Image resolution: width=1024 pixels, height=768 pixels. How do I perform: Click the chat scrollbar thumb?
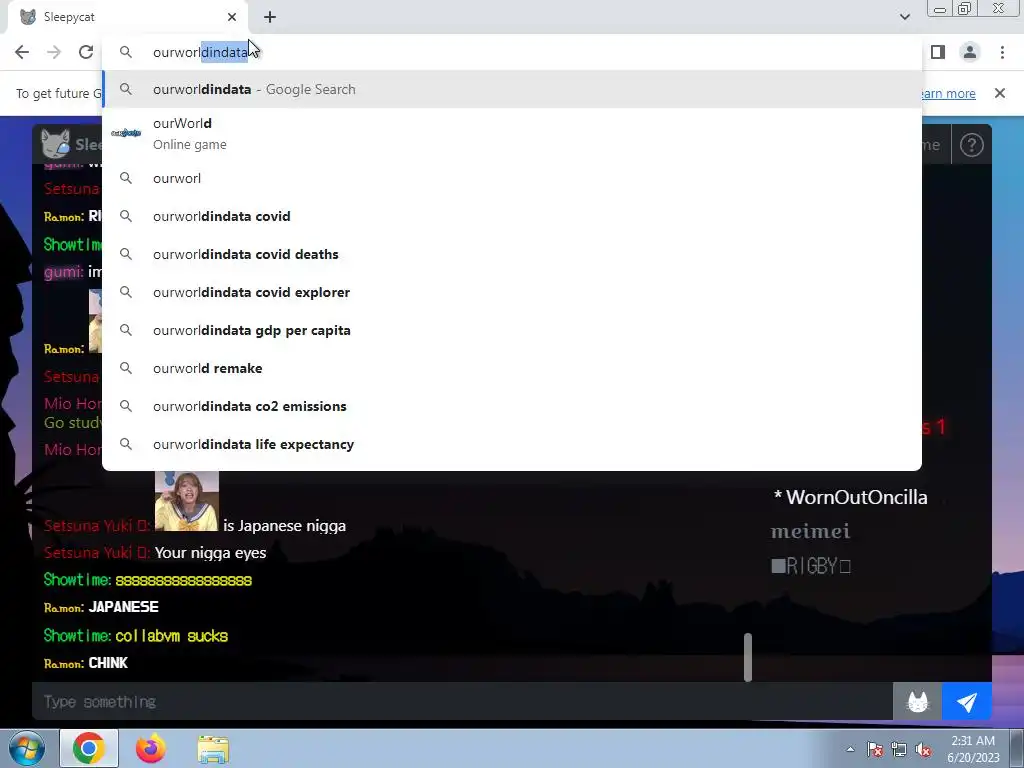coord(748,657)
